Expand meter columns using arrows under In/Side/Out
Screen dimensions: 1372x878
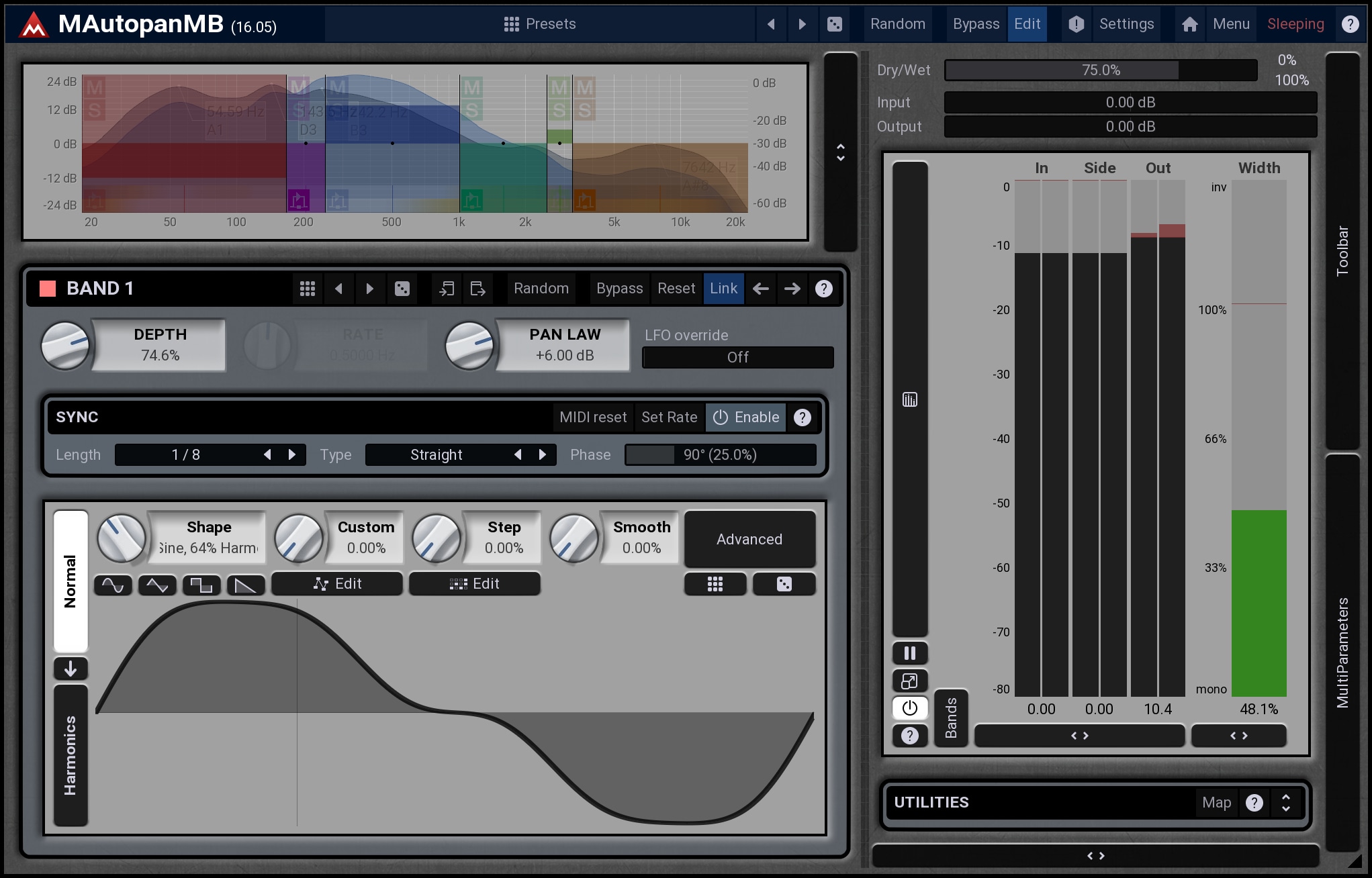[x=1079, y=736]
